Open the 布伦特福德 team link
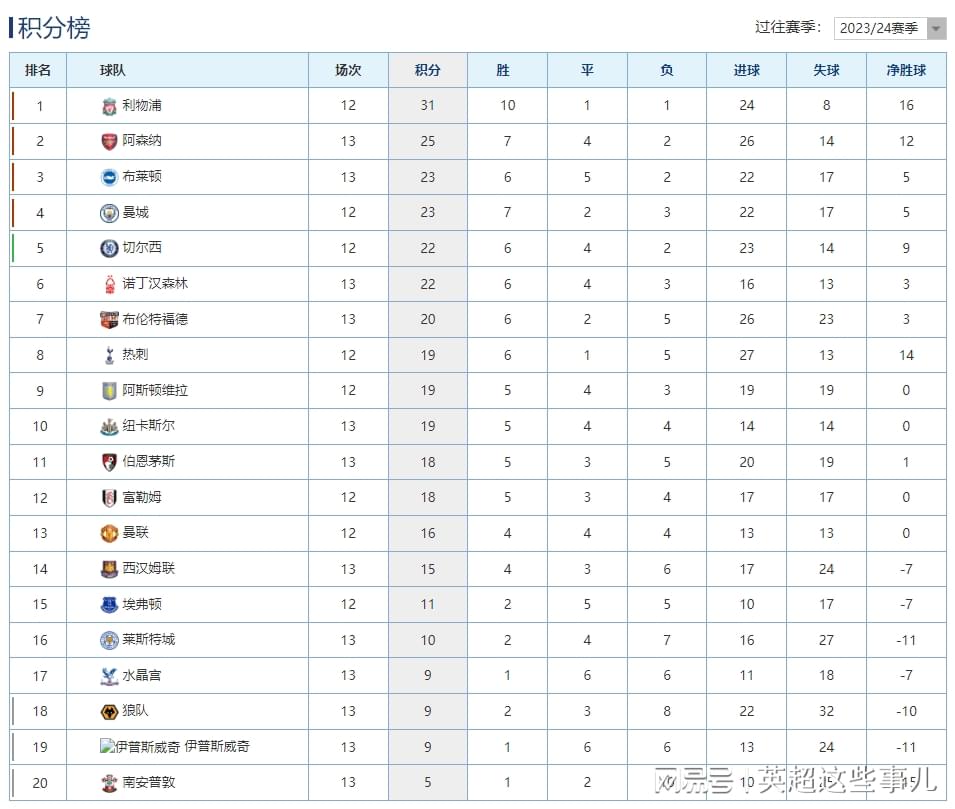Viewport: 955px width, 809px height. point(155,319)
